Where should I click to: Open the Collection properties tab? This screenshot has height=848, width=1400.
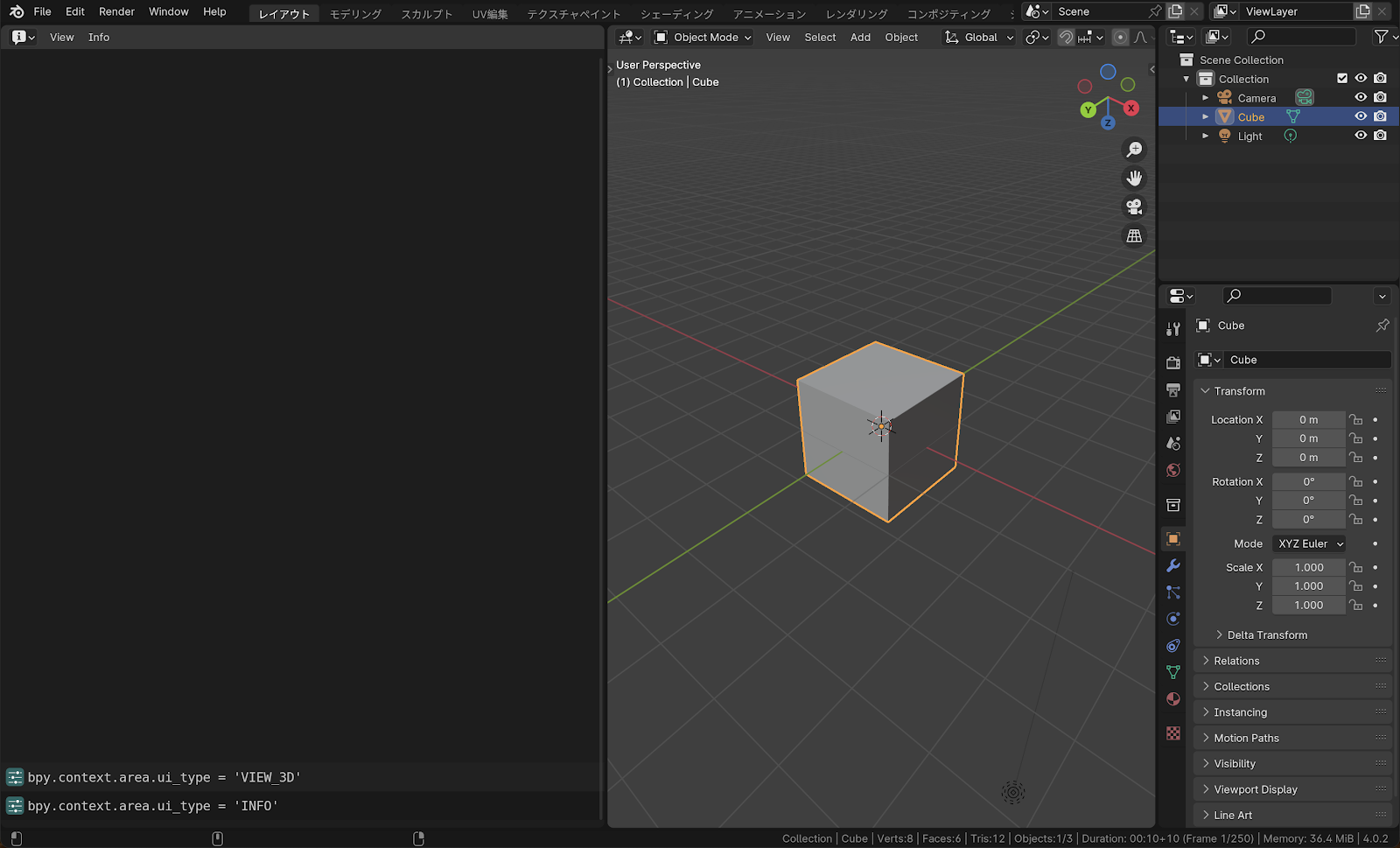[1173, 505]
